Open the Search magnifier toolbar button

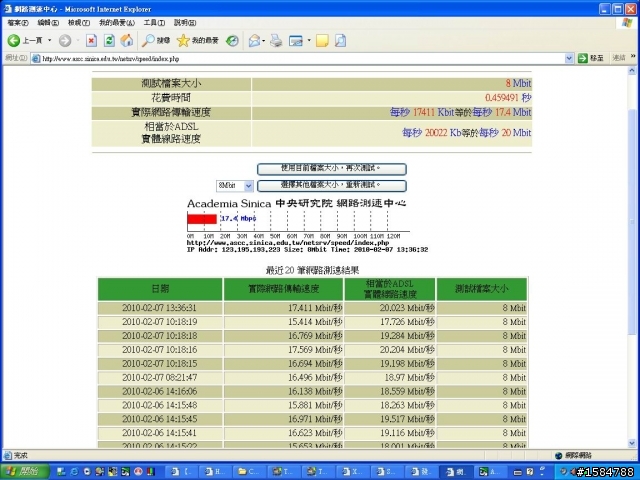[156, 40]
